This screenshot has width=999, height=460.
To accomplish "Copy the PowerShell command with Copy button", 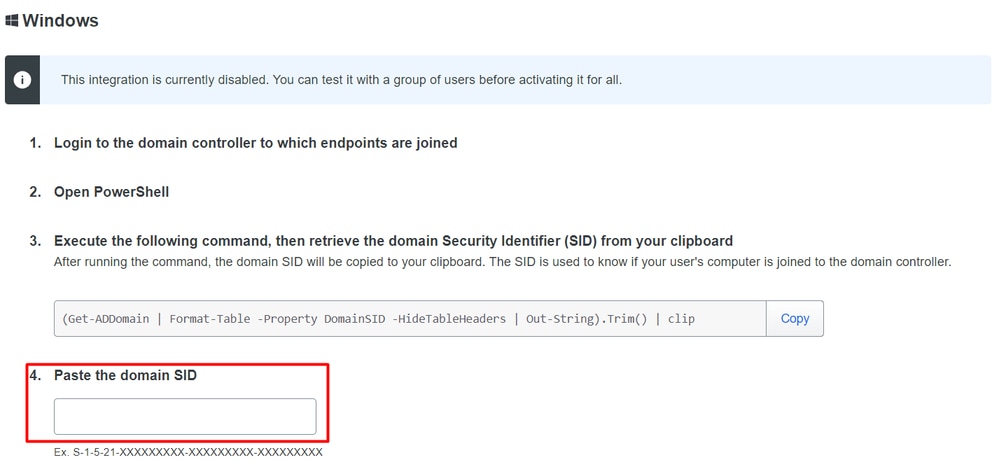I will (x=794, y=319).
